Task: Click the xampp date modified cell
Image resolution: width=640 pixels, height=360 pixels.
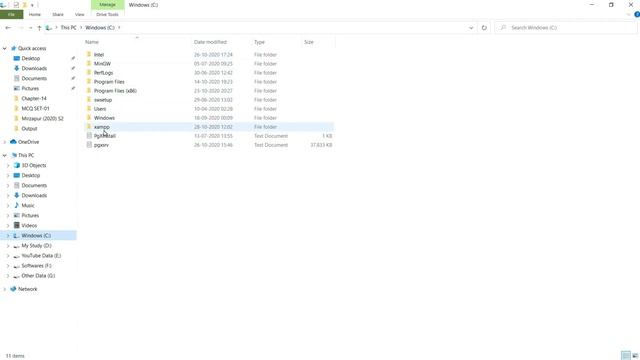Action: 213,127
